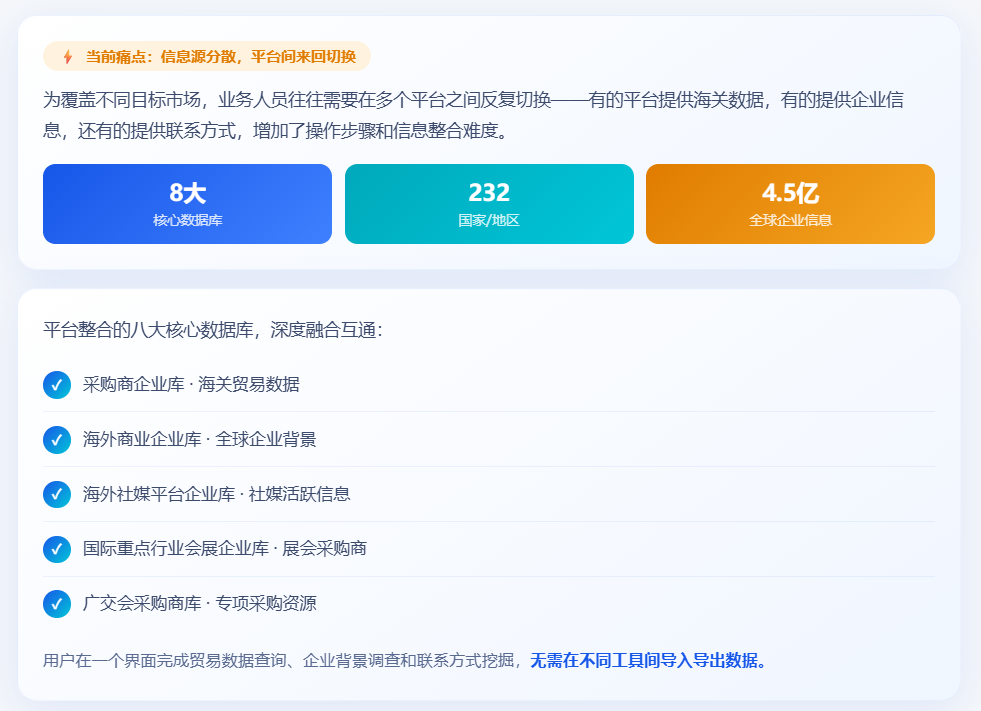Click the text 海外社媒平台企业库 · 社媒活跃信息

point(216,494)
